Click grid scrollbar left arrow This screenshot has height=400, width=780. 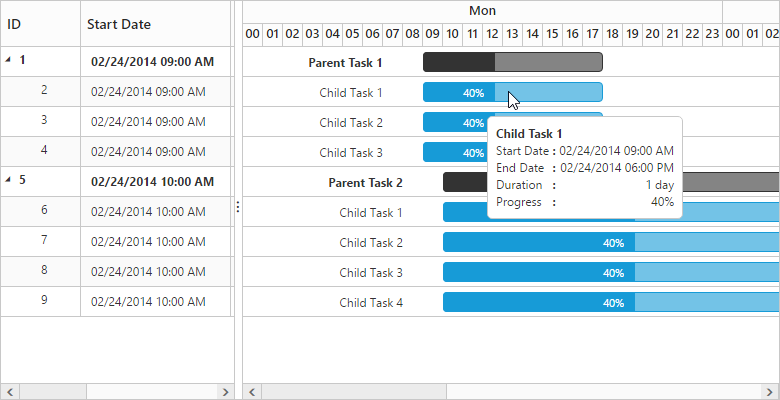click(x=7, y=391)
